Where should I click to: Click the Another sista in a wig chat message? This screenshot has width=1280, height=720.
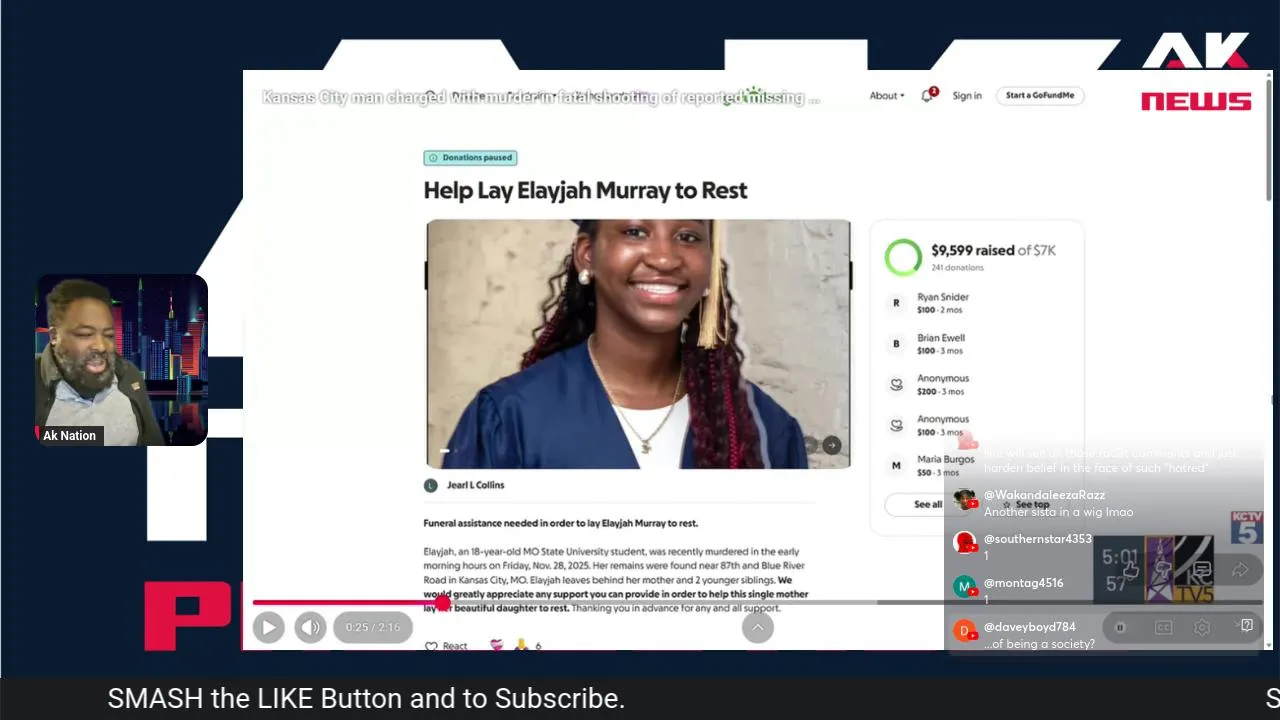1058,512
